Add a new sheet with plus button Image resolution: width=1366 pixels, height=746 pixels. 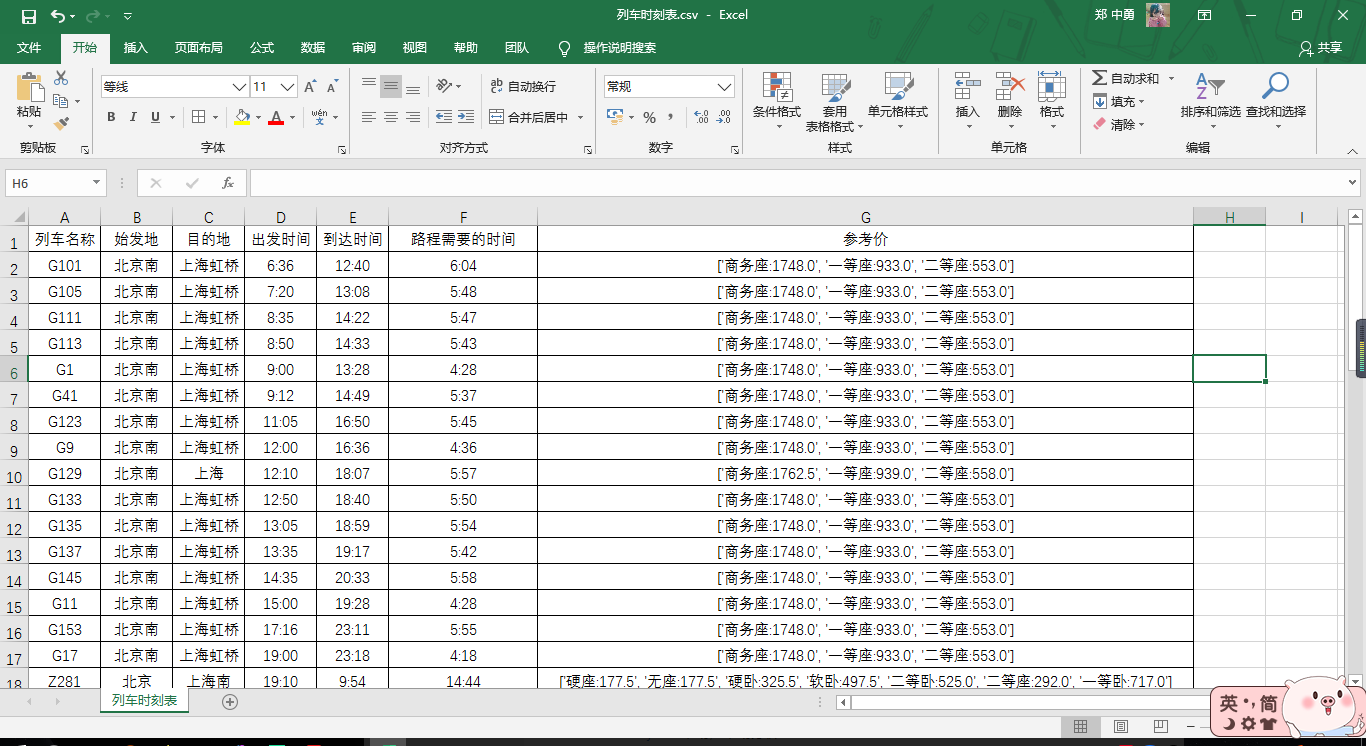coord(230,702)
